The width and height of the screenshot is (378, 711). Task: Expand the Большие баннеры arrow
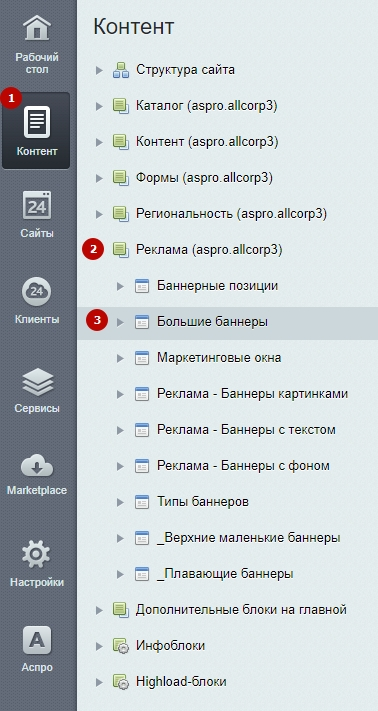click(120, 322)
